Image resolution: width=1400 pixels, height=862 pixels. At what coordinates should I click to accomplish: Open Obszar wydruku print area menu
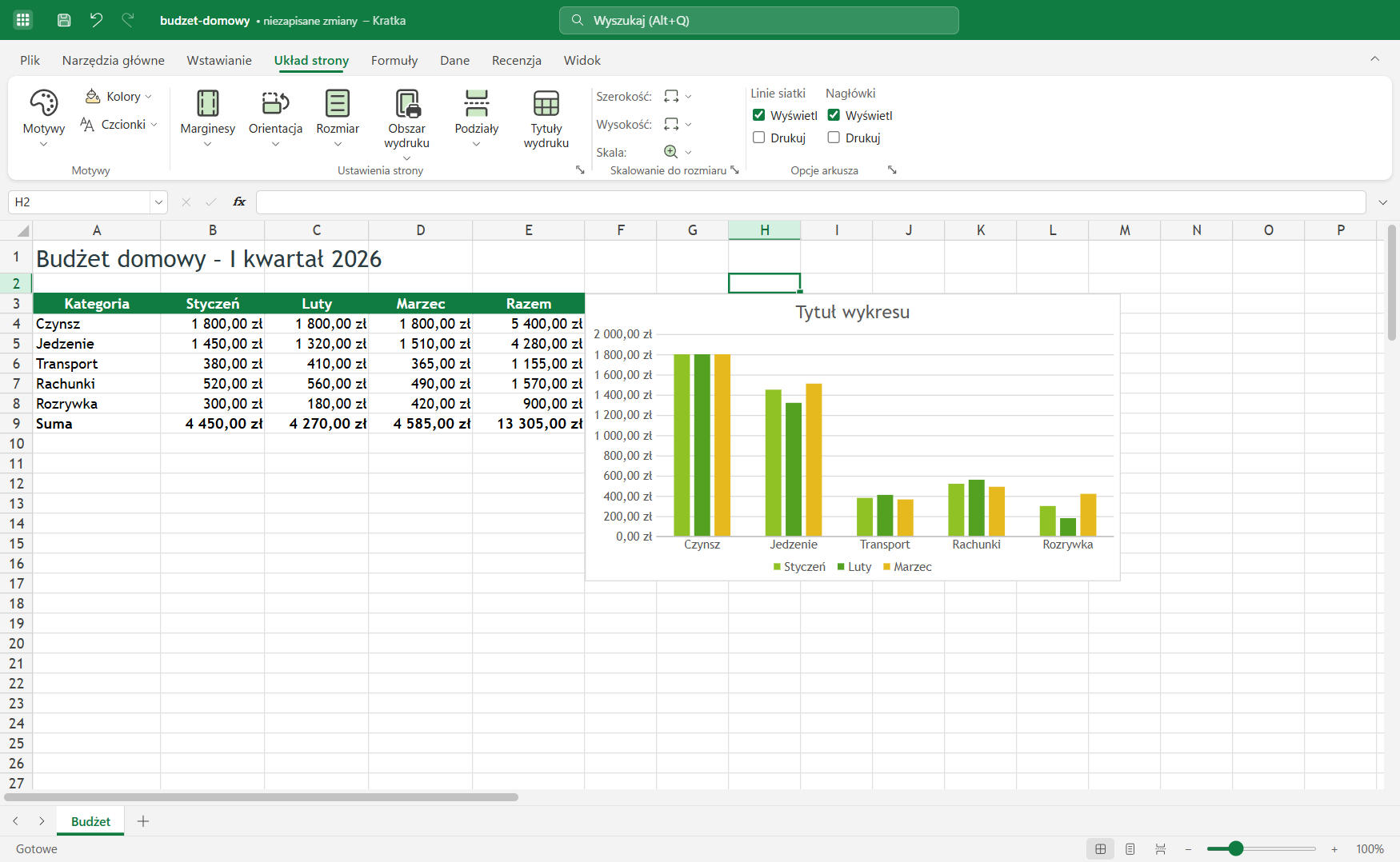point(406,124)
